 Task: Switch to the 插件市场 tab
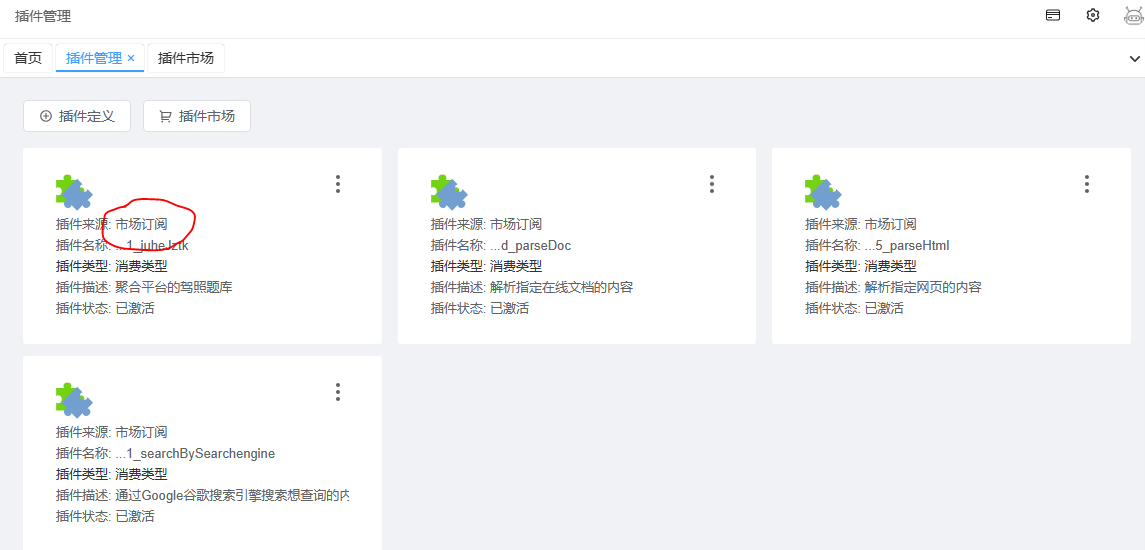(x=186, y=58)
